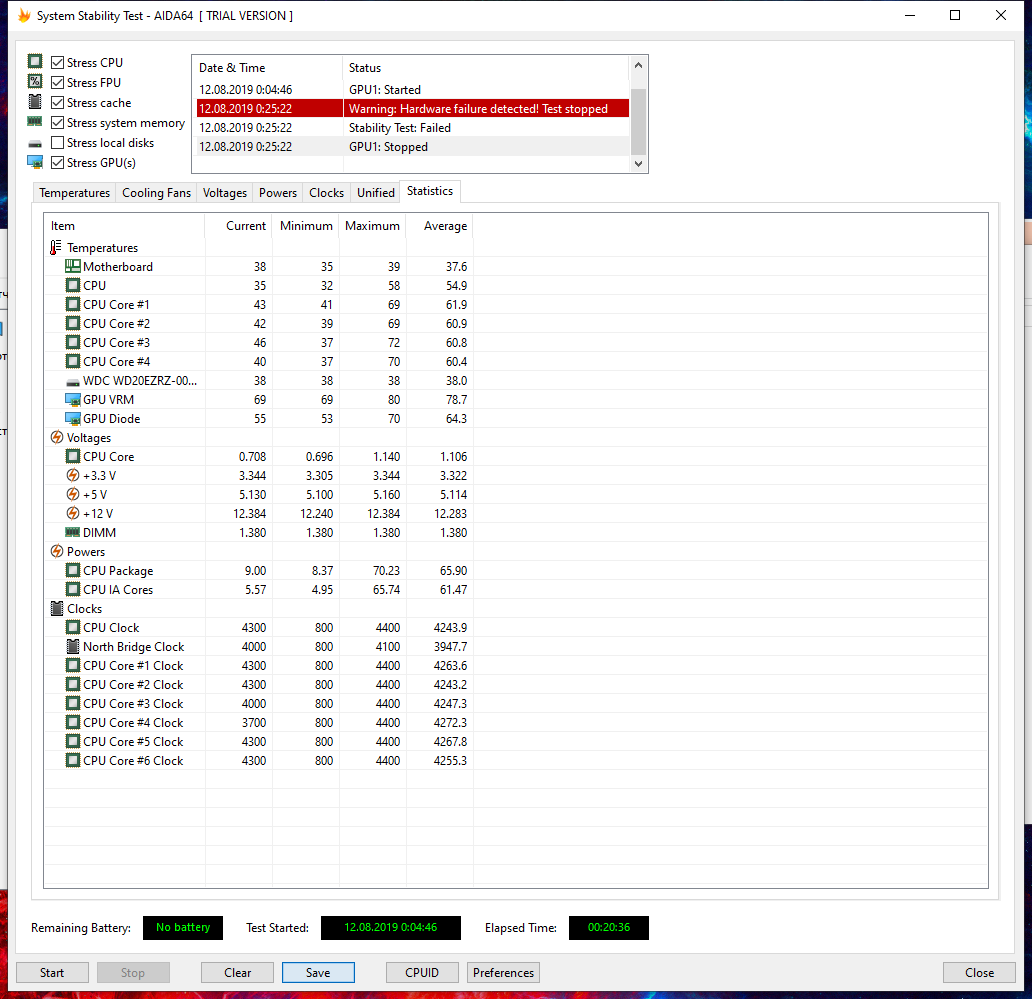Click the icon of +3.3 V row

click(72, 475)
